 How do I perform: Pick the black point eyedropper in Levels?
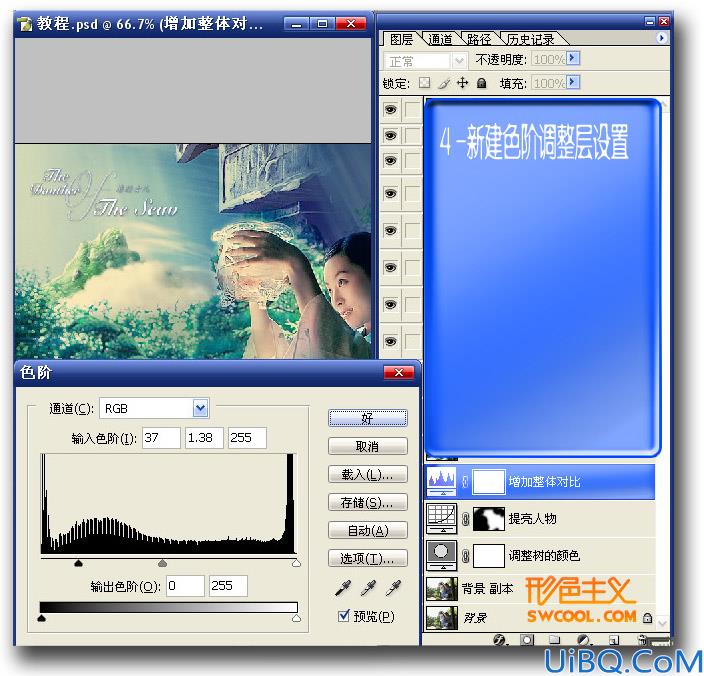click(343, 588)
